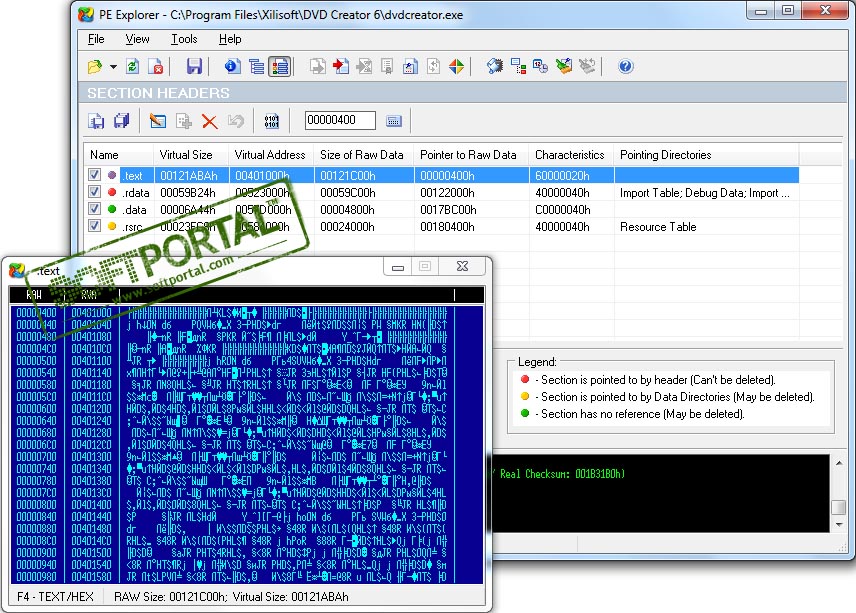The height and width of the screenshot is (613, 856).
Task: Sort by Virtual Size column header
Action: point(191,155)
